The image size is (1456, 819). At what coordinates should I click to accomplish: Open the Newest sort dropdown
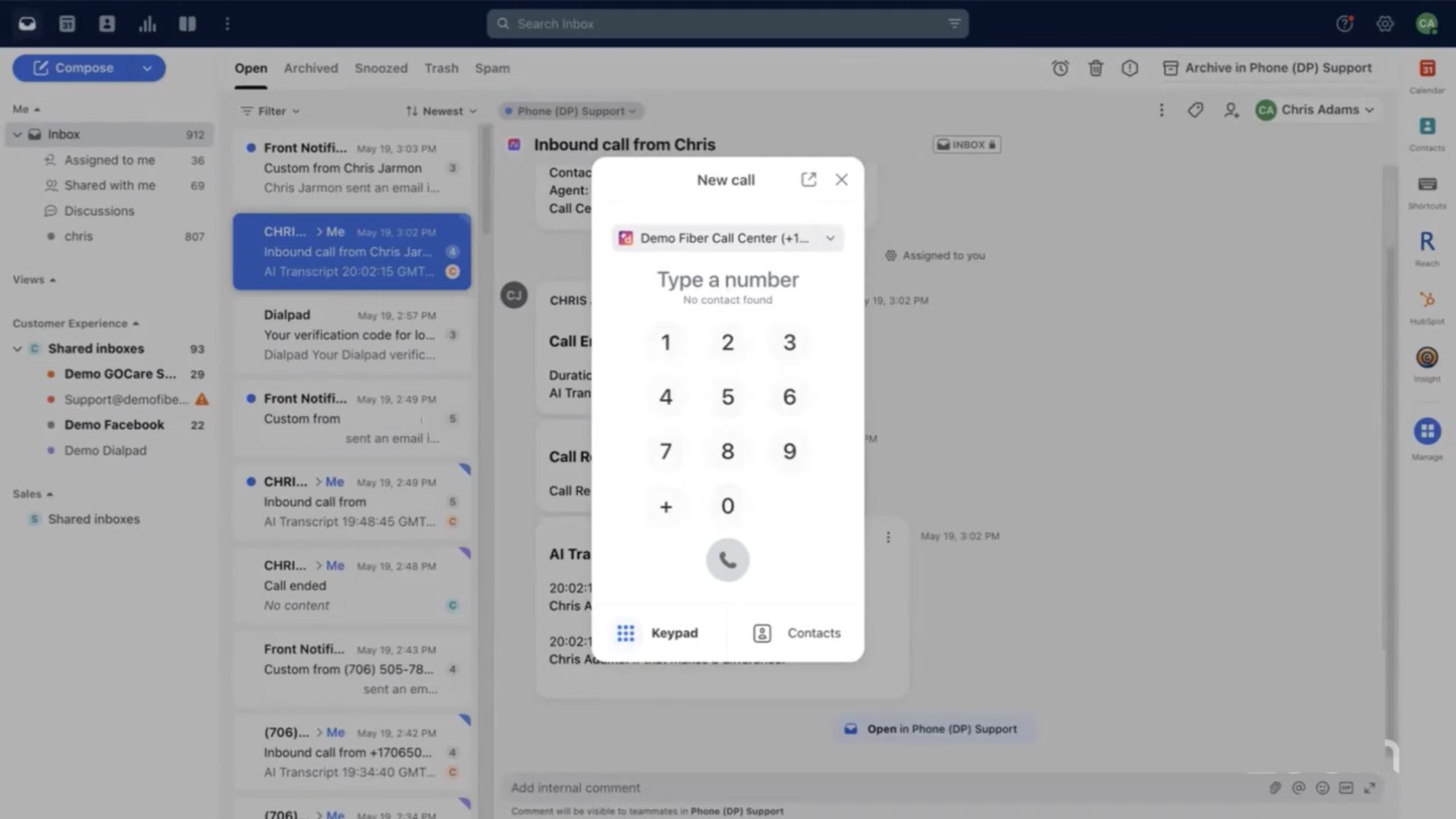[441, 111]
